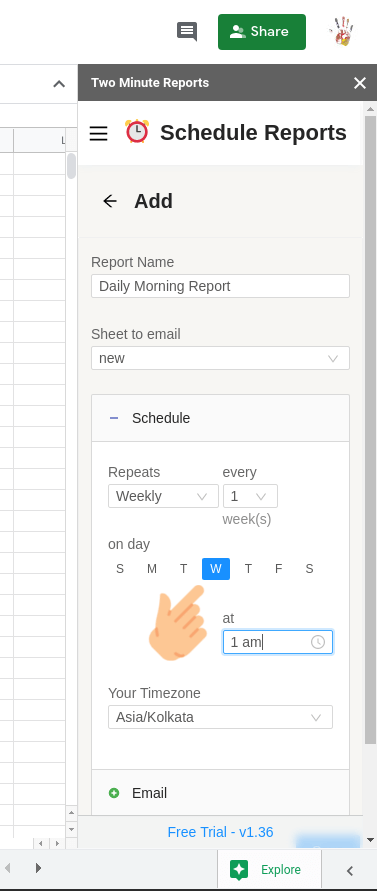Click the Report Name input field

[x=220, y=286]
